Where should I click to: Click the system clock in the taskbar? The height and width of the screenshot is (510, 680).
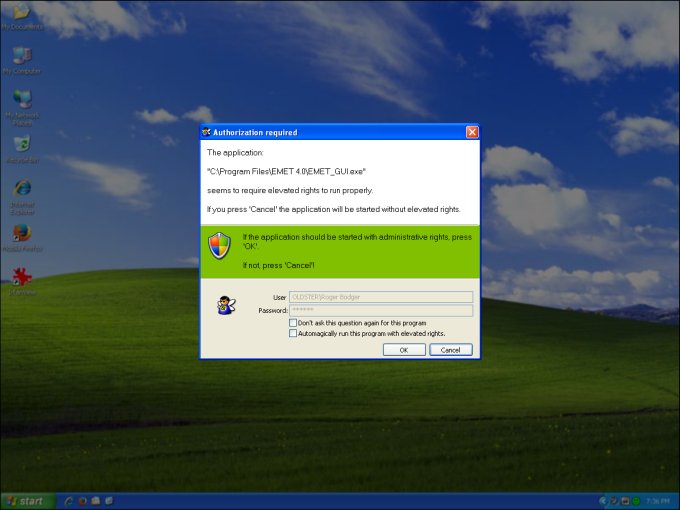[659, 501]
